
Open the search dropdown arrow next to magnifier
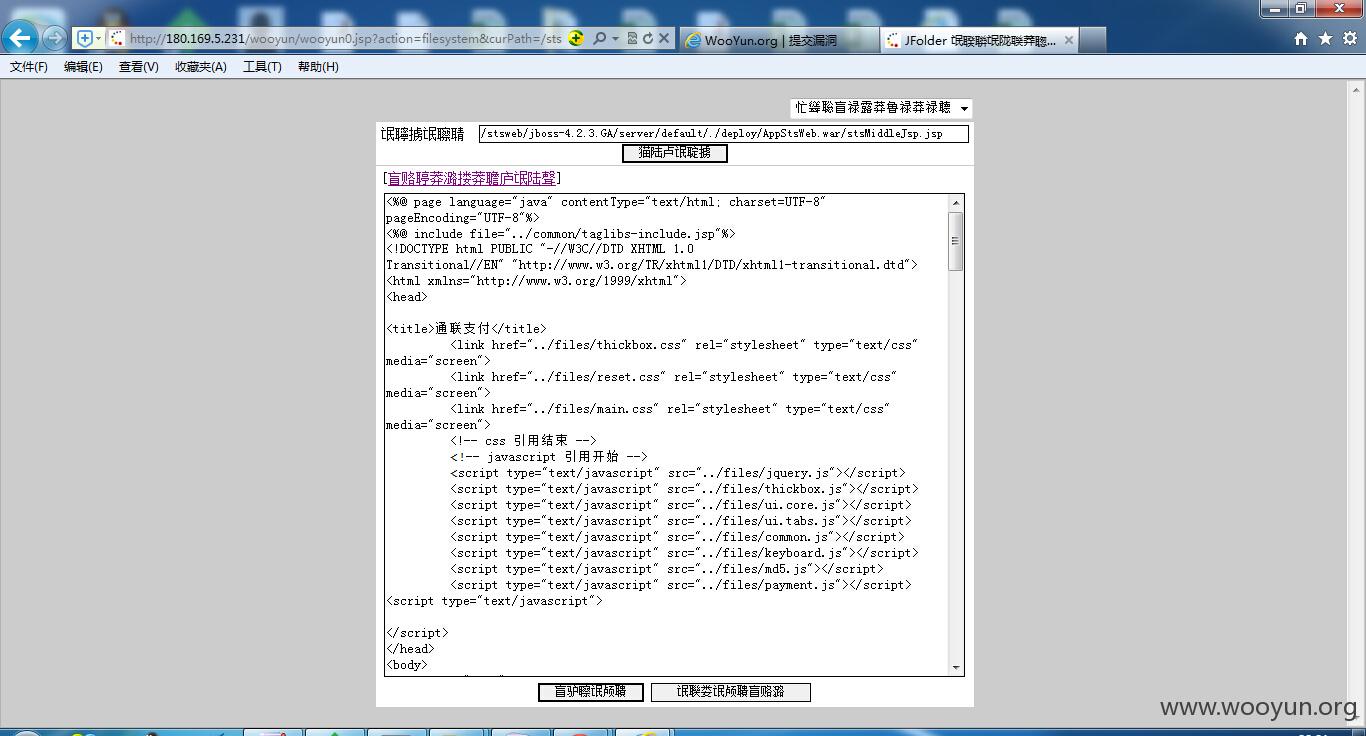(x=615, y=39)
